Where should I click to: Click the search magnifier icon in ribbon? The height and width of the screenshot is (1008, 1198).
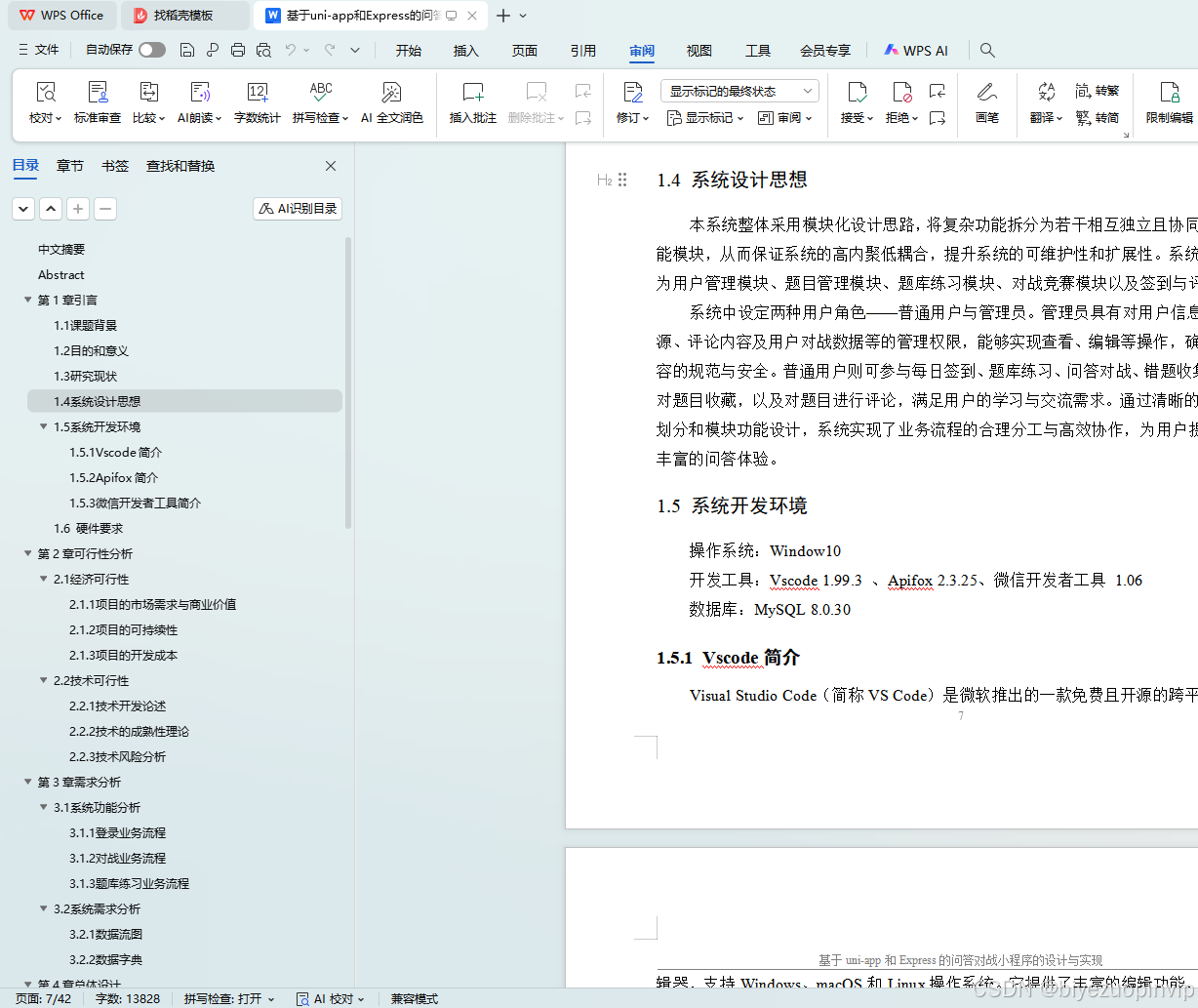point(987,50)
